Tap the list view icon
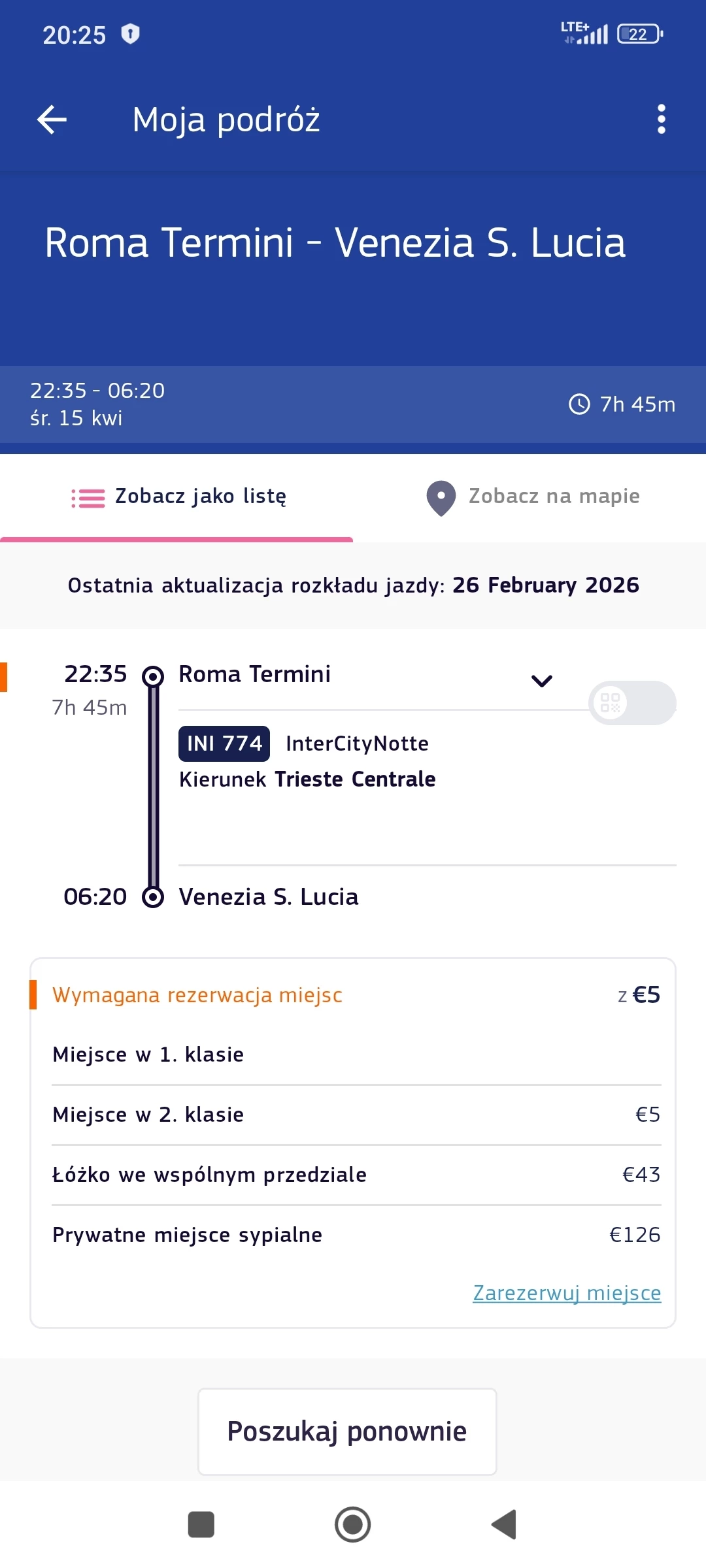The width and height of the screenshot is (706, 1568). pos(88,498)
